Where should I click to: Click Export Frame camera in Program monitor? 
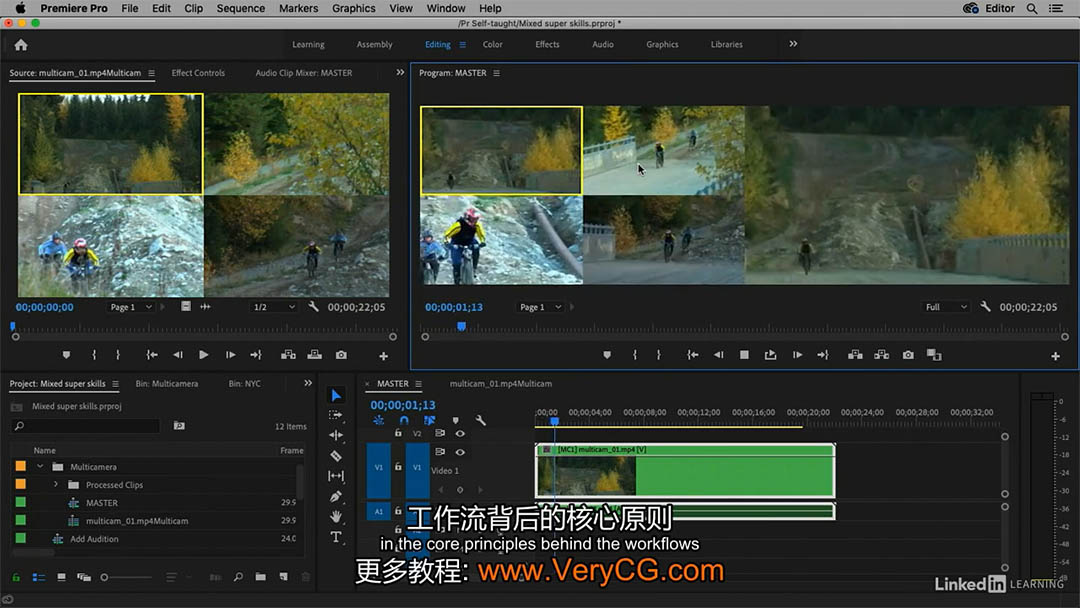pyautogui.click(x=908, y=355)
